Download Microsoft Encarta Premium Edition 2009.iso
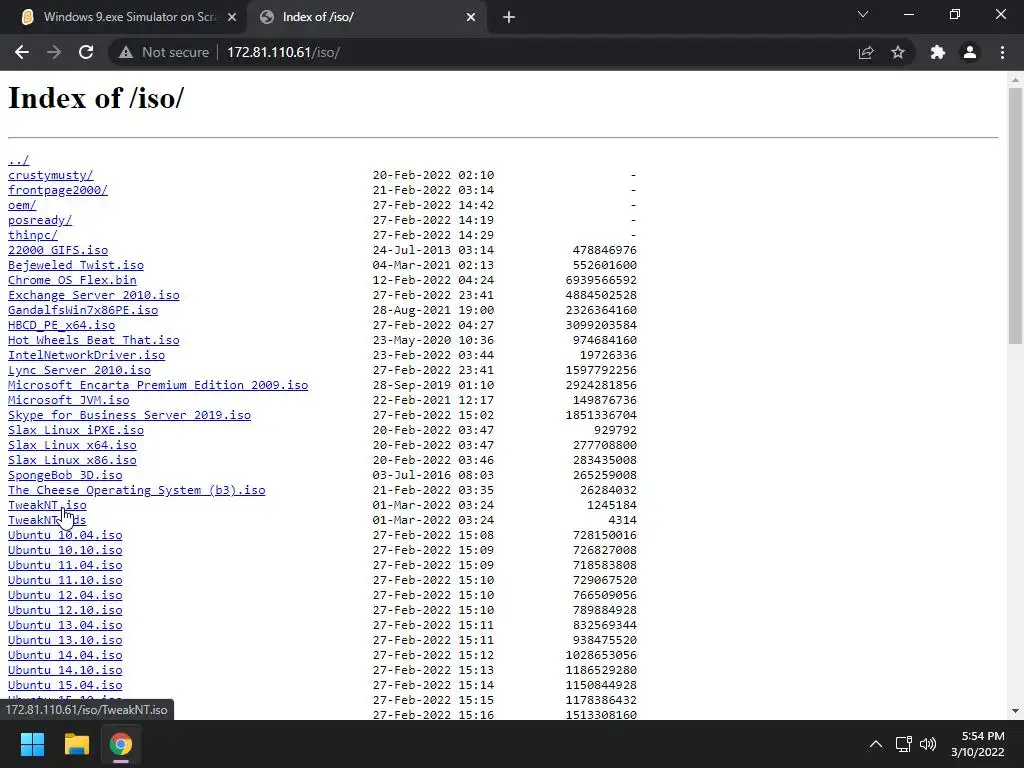The height and width of the screenshot is (768, 1024). tap(158, 385)
